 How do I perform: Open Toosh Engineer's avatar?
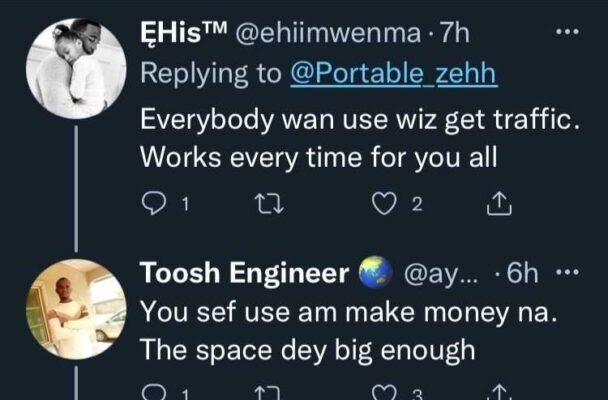coord(76,309)
